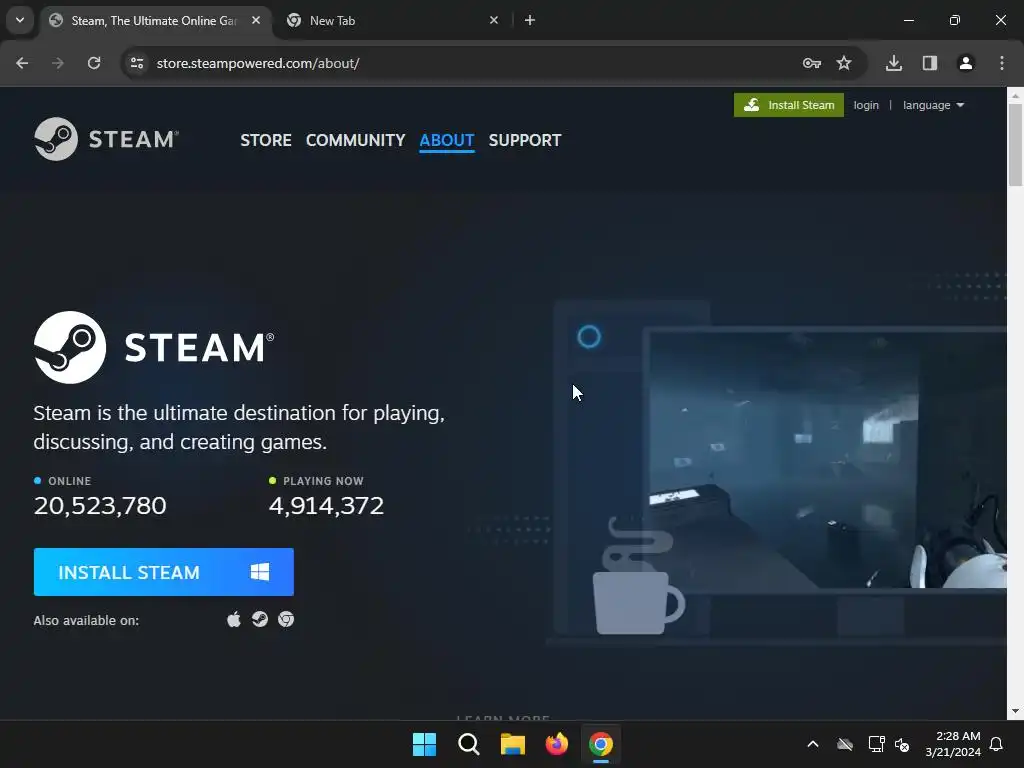The height and width of the screenshot is (768, 1024).
Task: Click the online count 20,523,780
Action: pyautogui.click(x=100, y=505)
